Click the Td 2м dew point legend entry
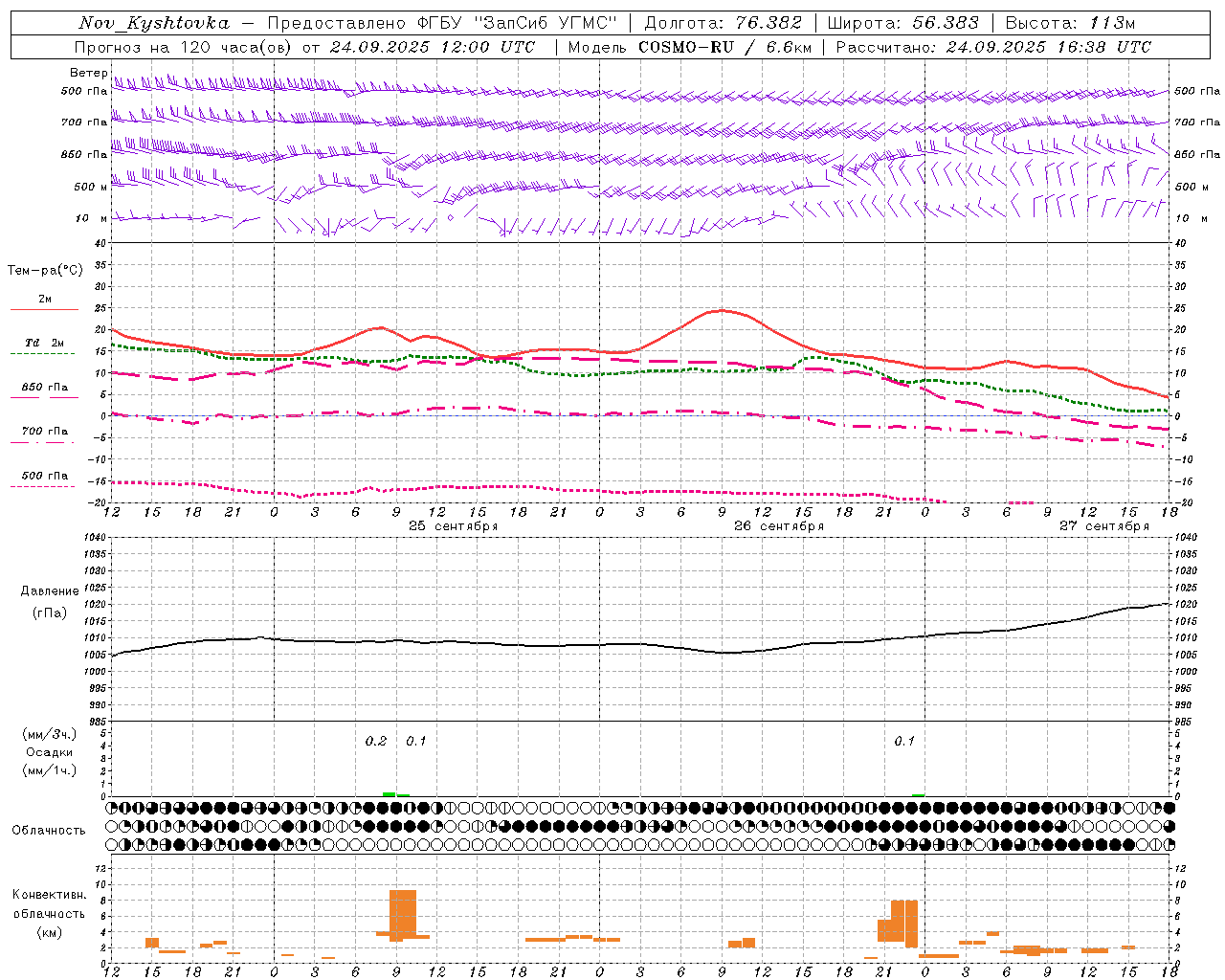 pyautogui.click(x=44, y=343)
